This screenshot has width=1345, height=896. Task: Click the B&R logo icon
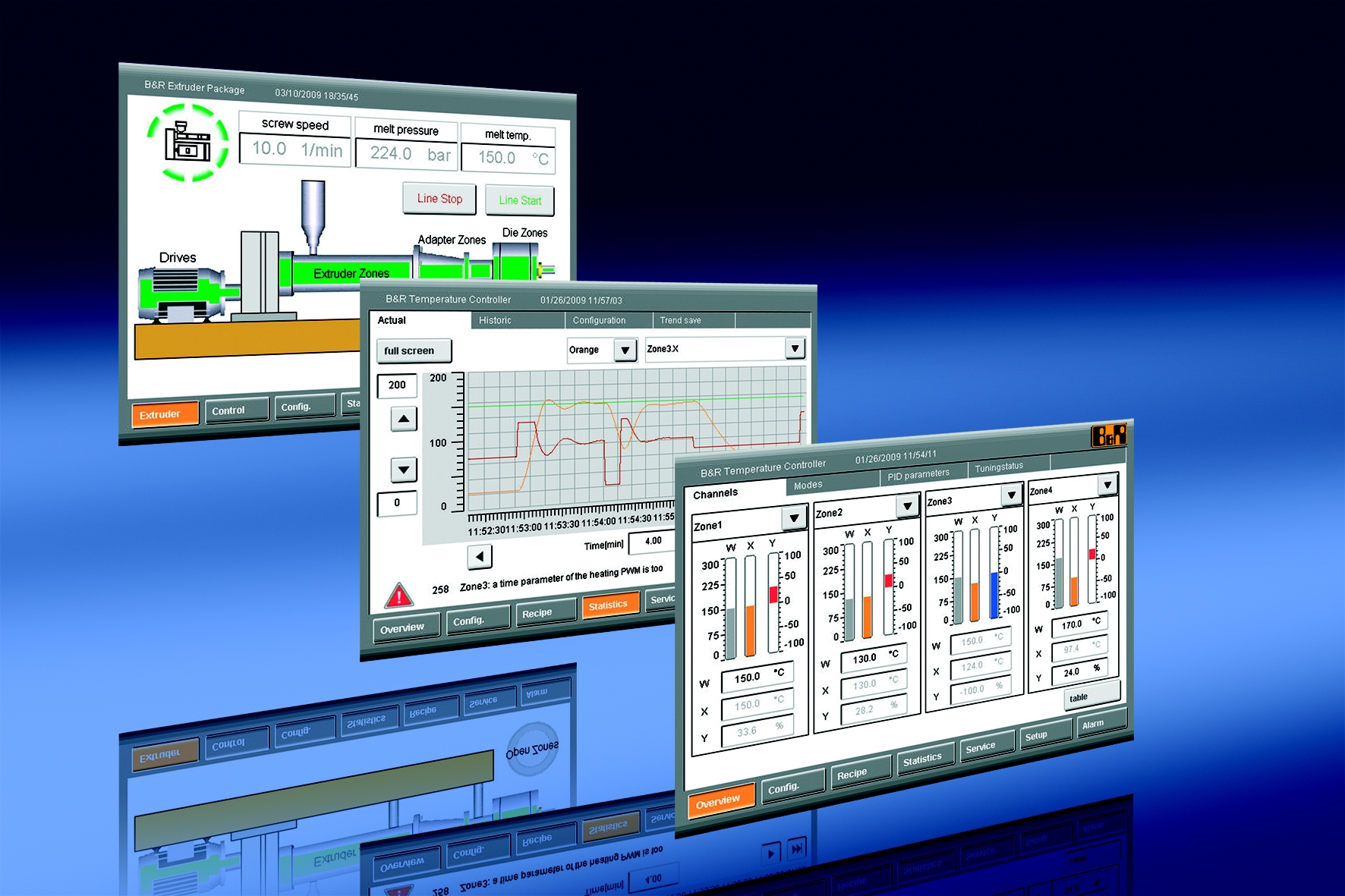[1108, 435]
